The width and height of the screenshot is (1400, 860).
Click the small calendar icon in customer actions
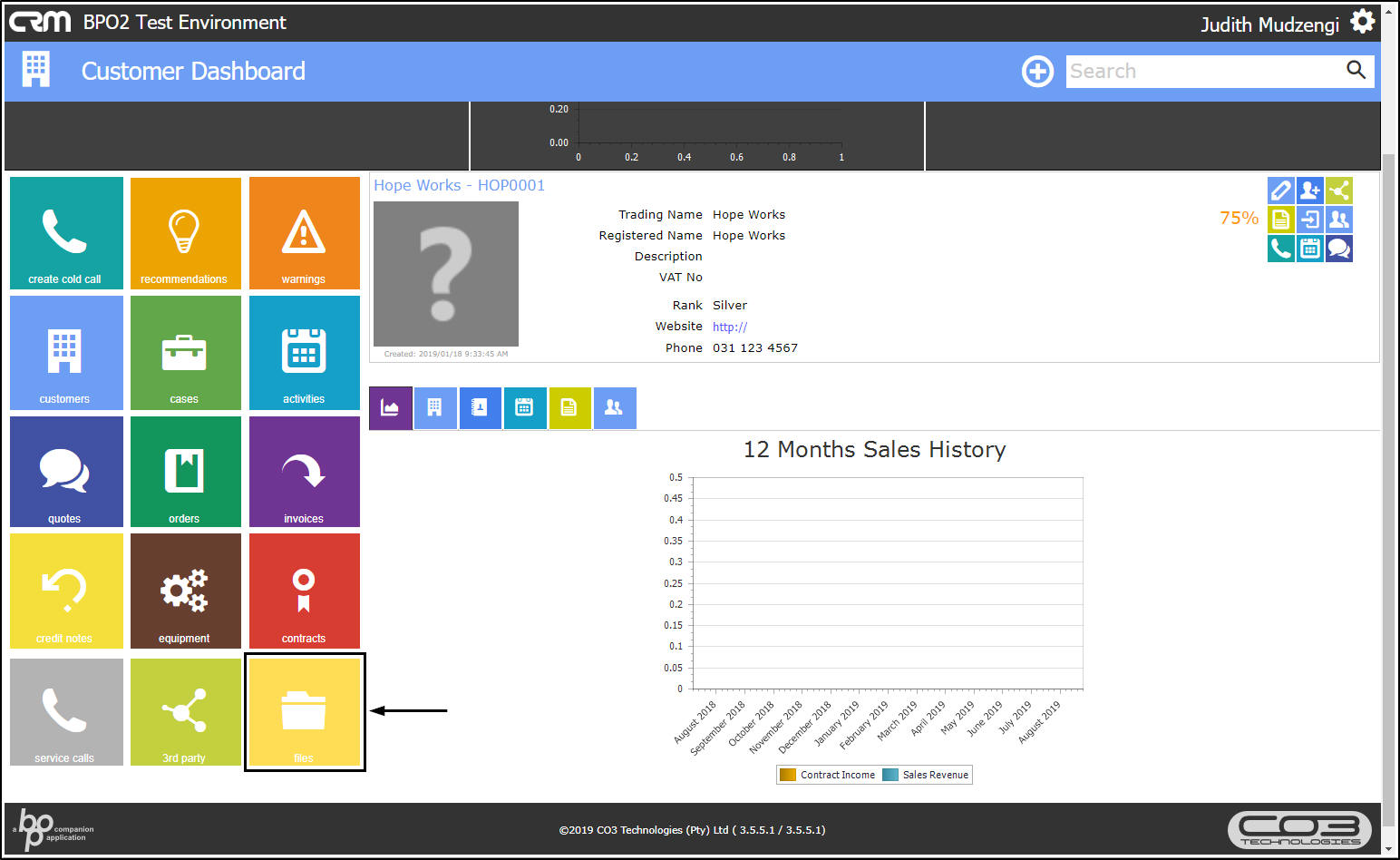tap(1310, 249)
